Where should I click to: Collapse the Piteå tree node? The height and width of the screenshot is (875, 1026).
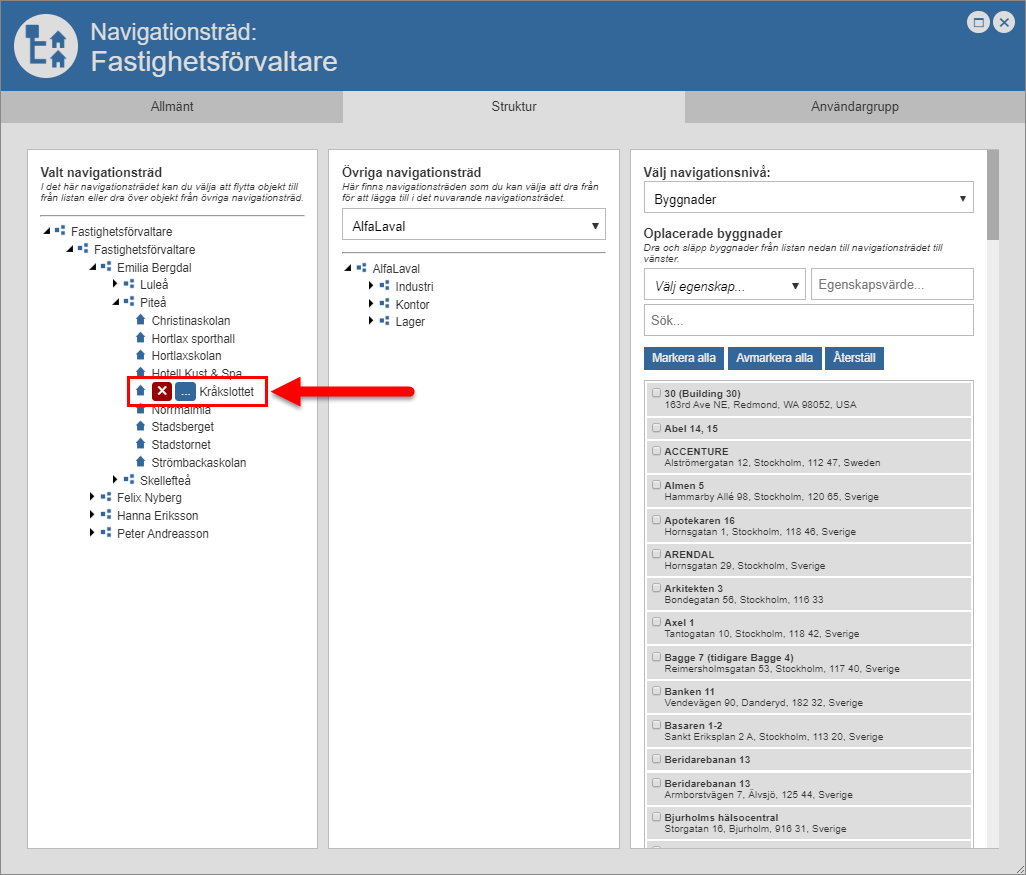(115, 302)
